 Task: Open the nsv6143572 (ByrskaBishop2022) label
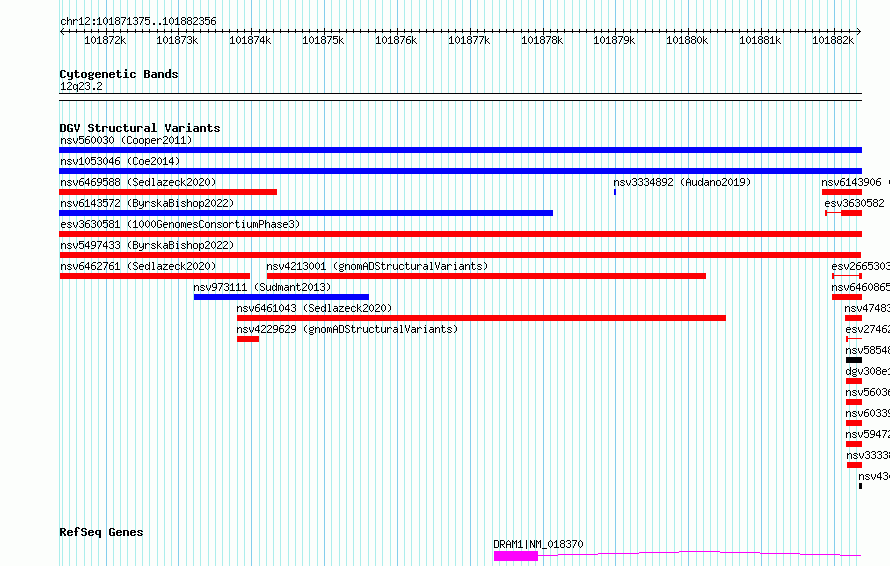pos(147,203)
